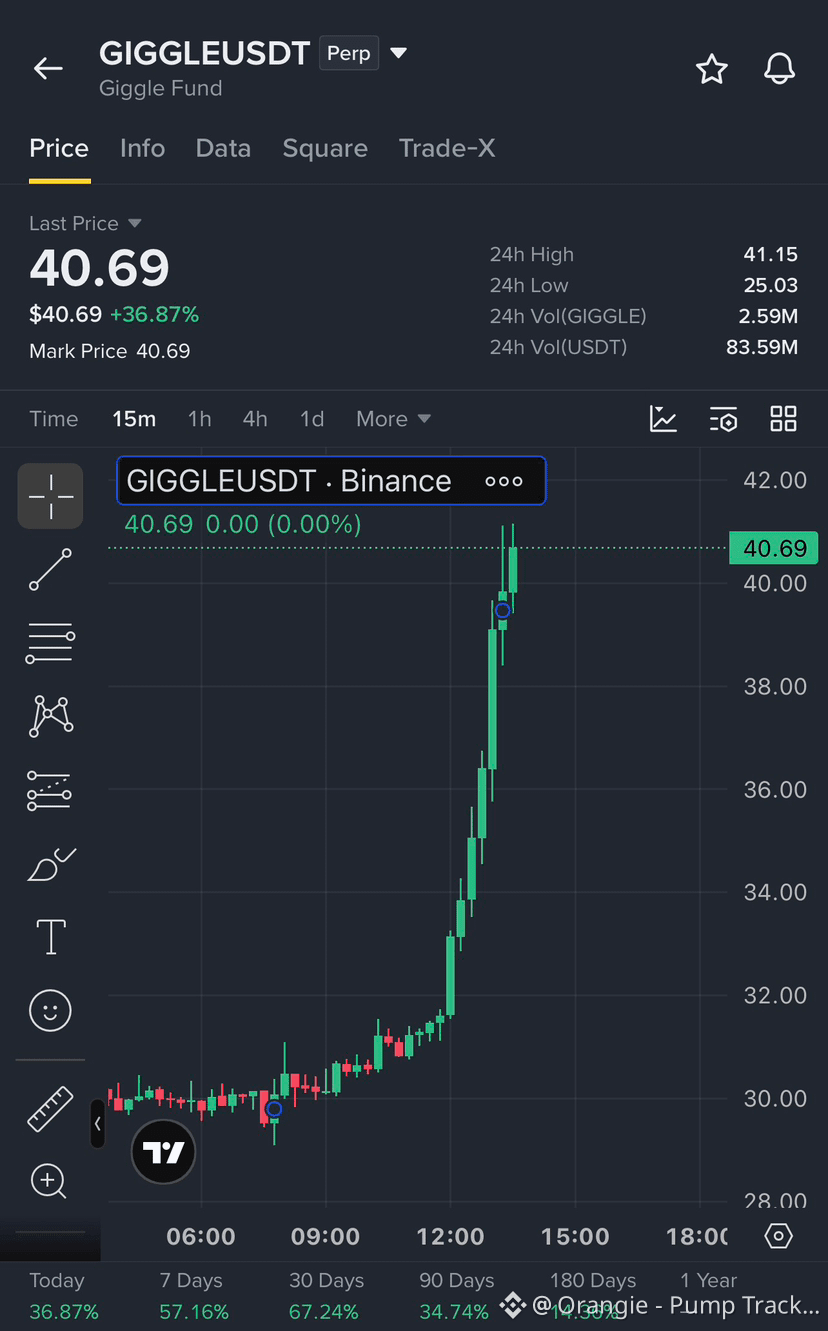The image size is (828, 1331).
Task: Click the 12:00 time axis label
Action: [x=450, y=1237]
